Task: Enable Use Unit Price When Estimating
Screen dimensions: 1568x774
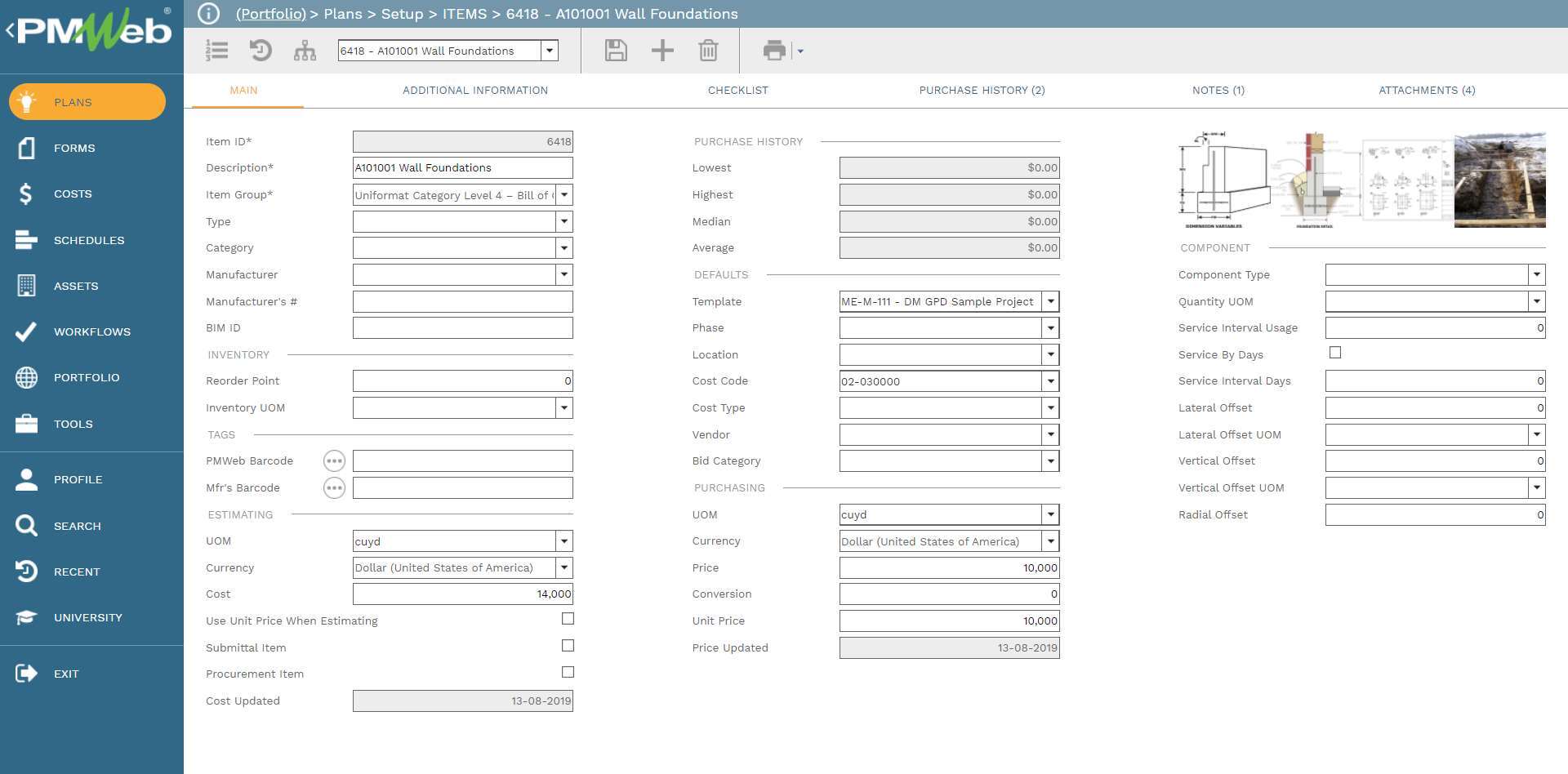Action: (x=568, y=619)
